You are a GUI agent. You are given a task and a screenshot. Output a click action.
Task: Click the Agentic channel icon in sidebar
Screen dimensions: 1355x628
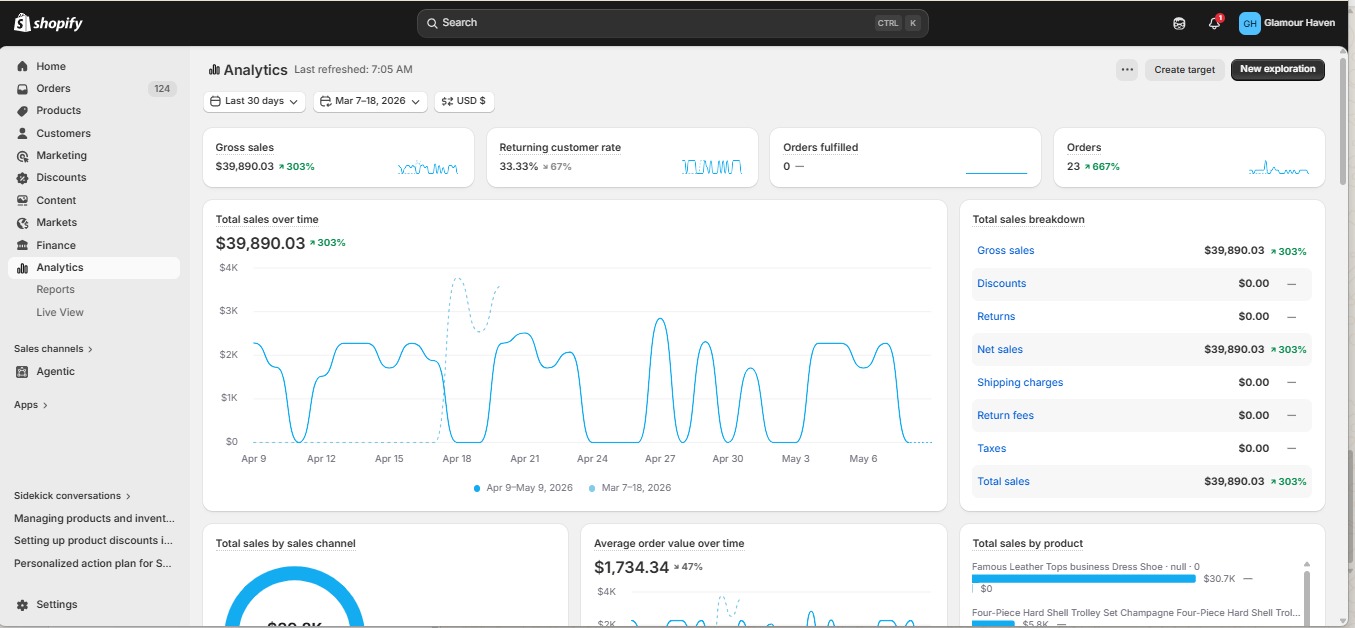(x=22, y=371)
